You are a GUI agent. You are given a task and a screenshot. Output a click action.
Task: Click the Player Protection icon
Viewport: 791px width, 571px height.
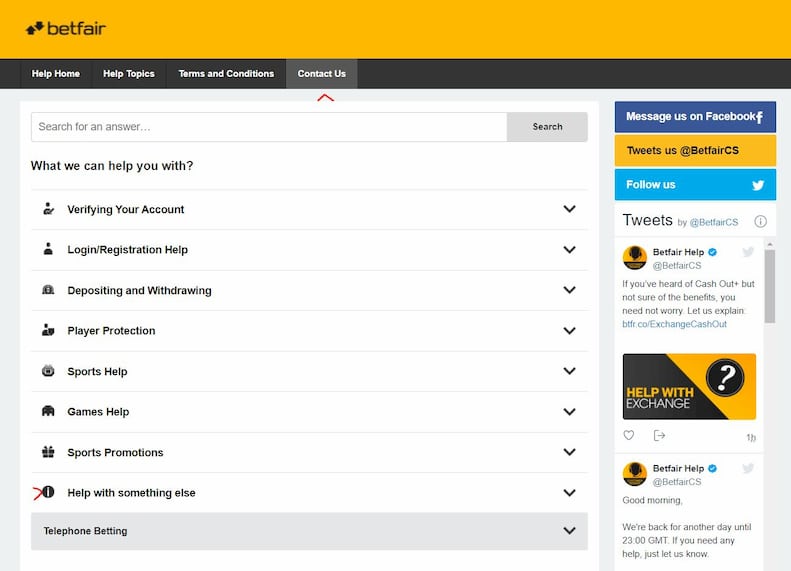[48, 330]
